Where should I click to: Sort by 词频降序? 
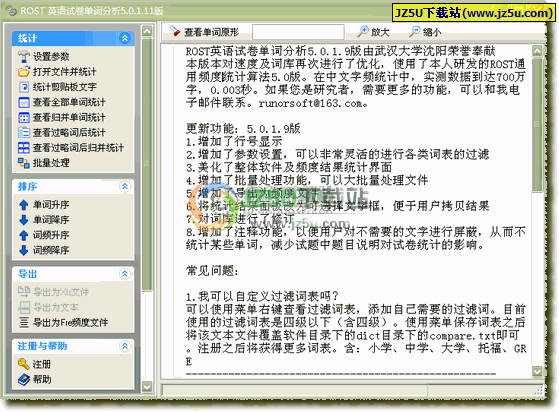click(x=51, y=250)
